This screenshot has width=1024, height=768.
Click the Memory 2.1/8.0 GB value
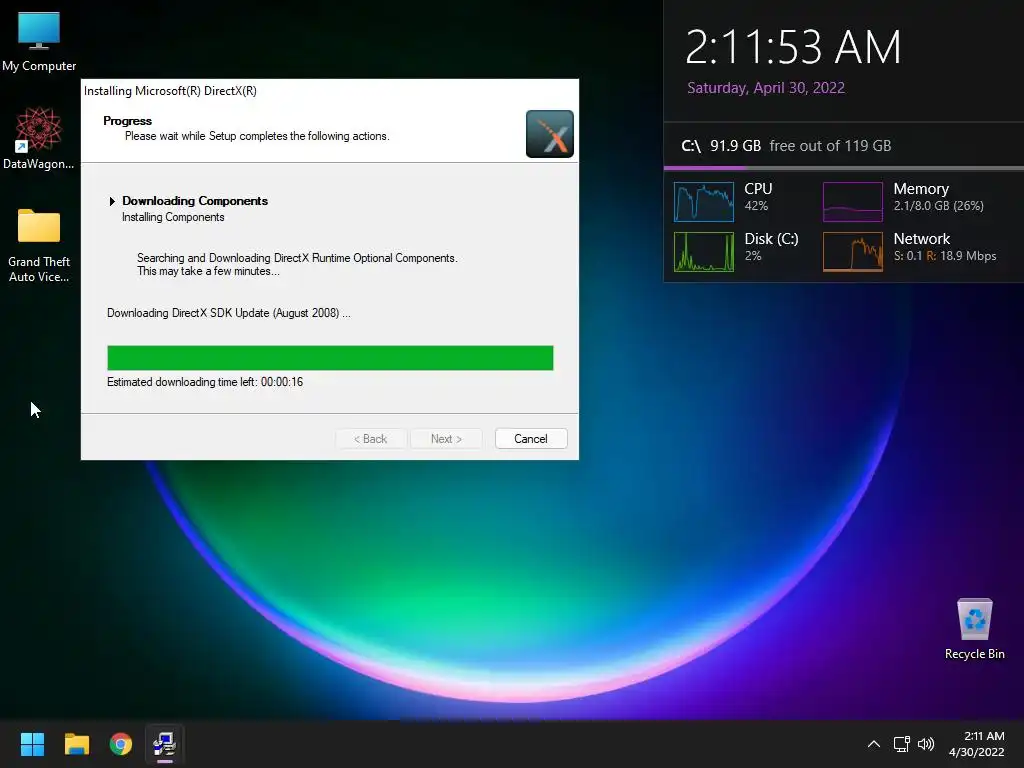938,206
